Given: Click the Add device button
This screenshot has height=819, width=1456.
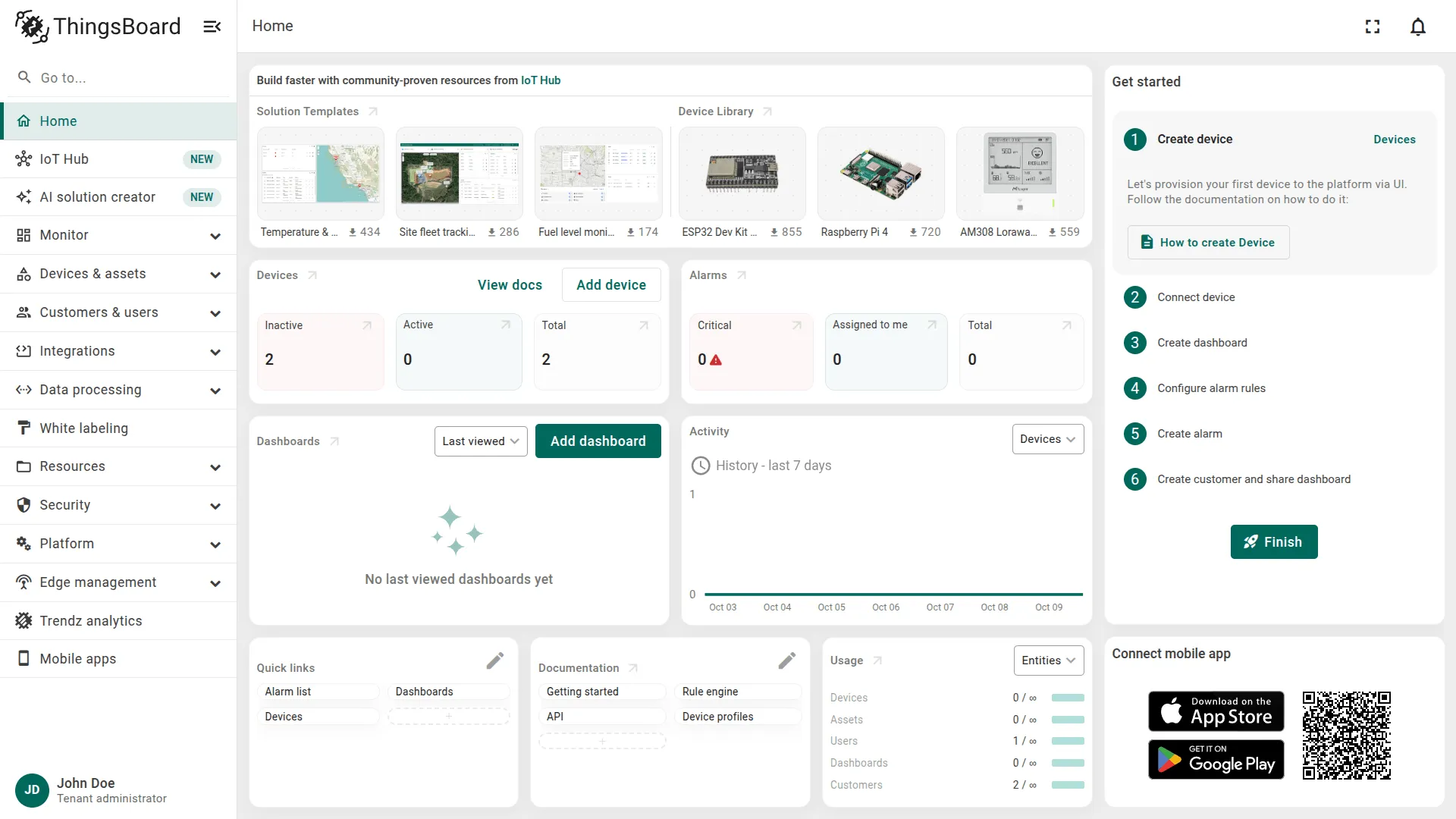Looking at the screenshot, I should (611, 285).
